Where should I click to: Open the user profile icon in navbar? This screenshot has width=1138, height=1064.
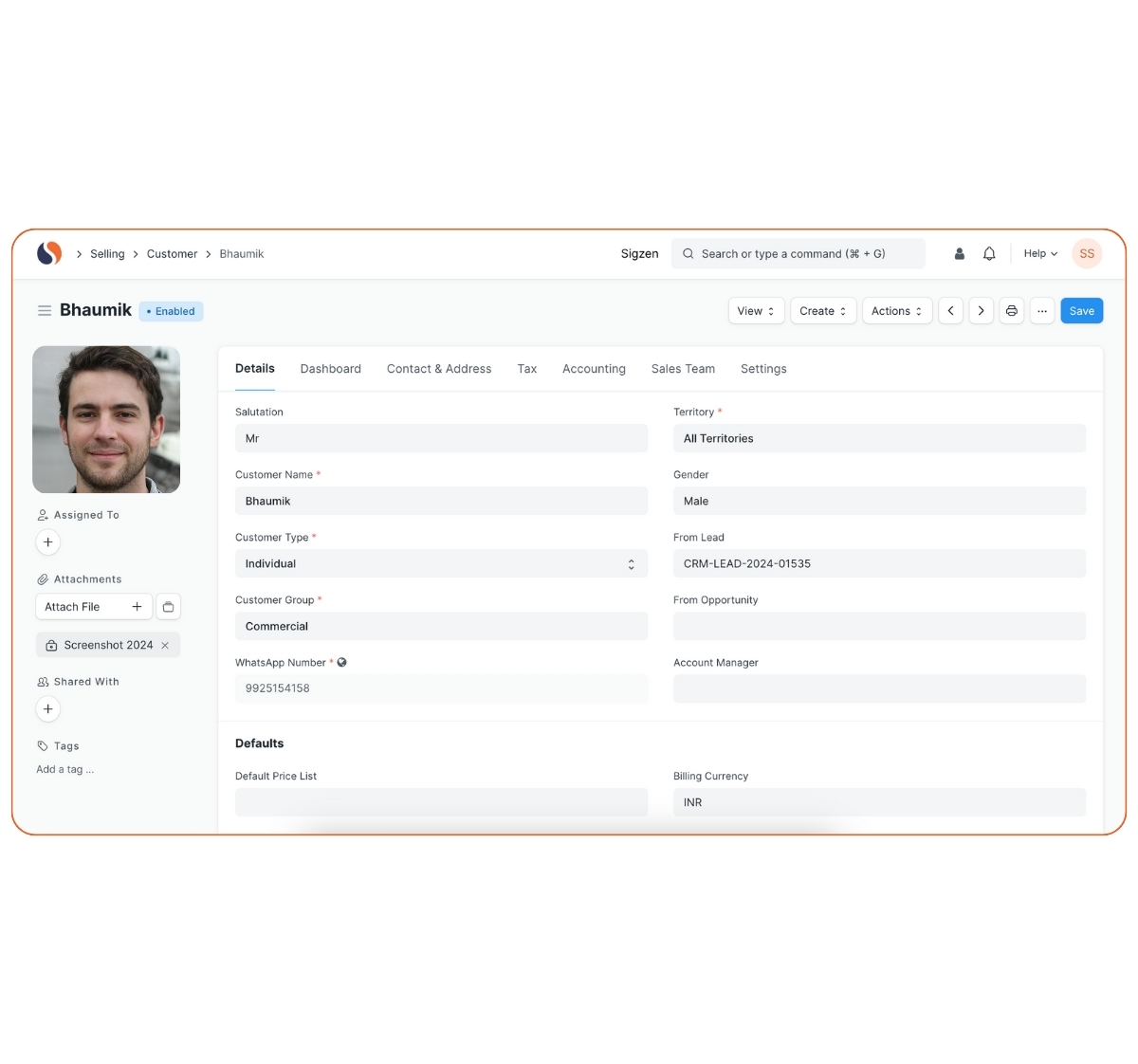(x=959, y=254)
